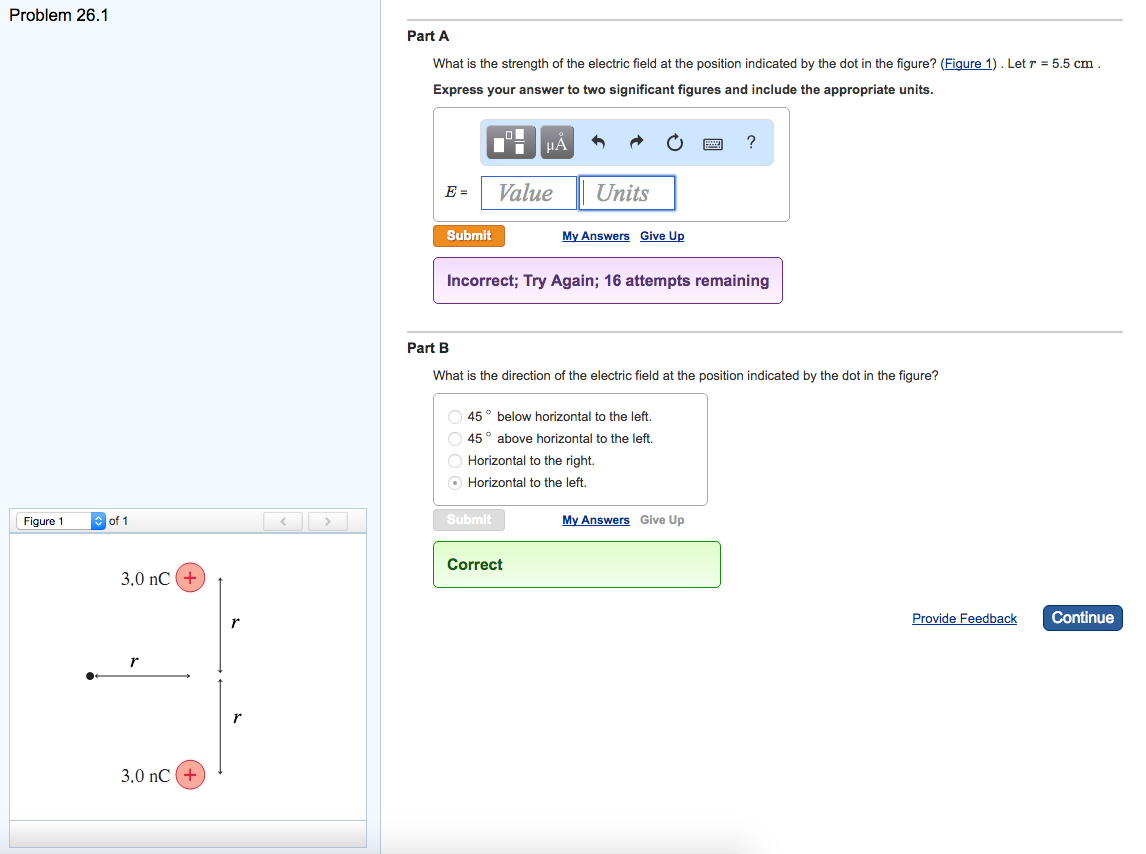Open My Answers for Part A
1146x854 pixels.
(x=596, y=235)
